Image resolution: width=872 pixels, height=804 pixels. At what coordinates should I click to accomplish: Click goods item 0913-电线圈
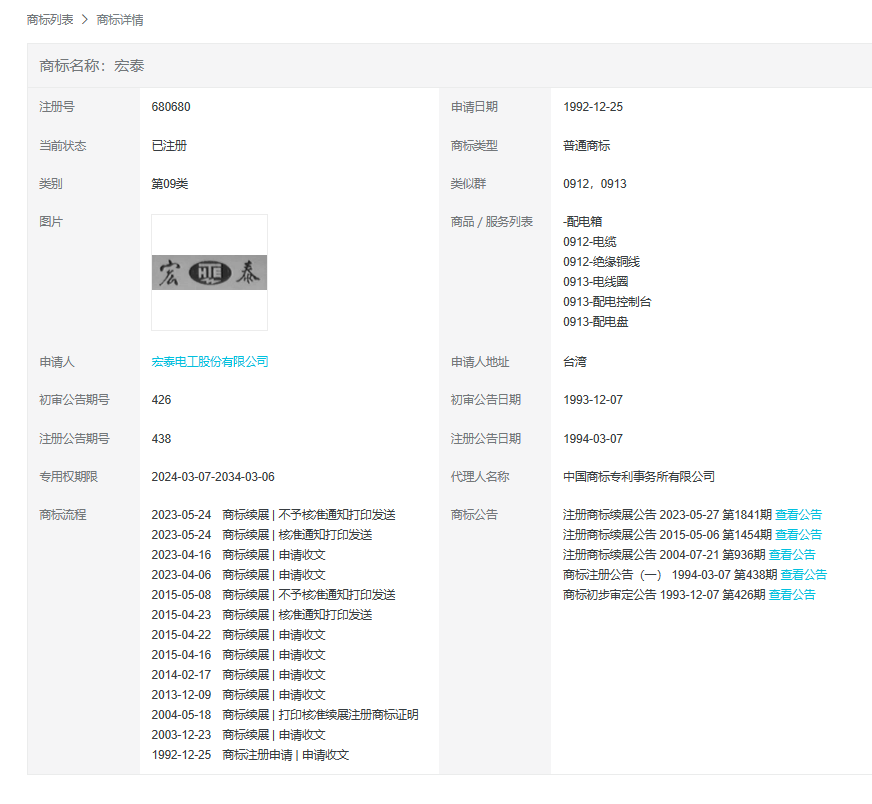(x=596, y=282)
